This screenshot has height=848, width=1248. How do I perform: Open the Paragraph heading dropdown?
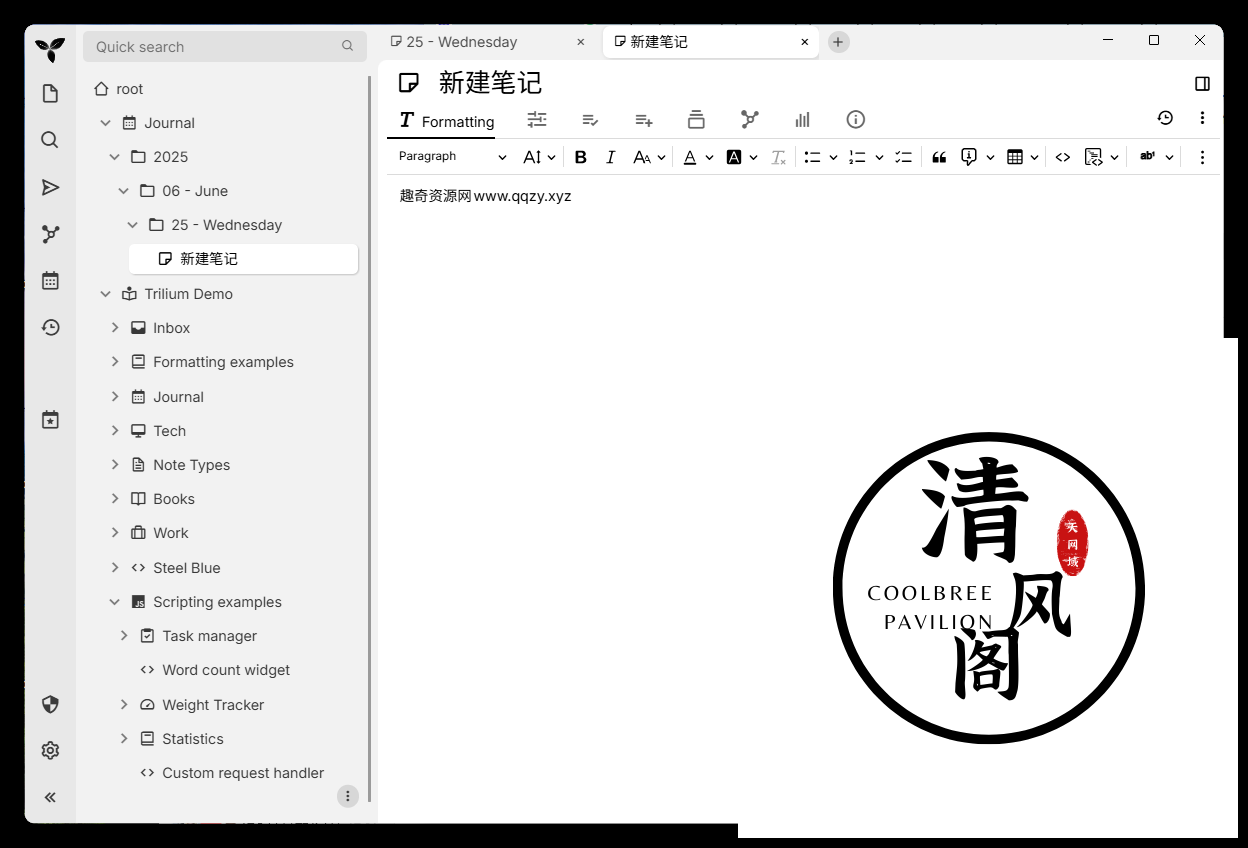[453, 157]
